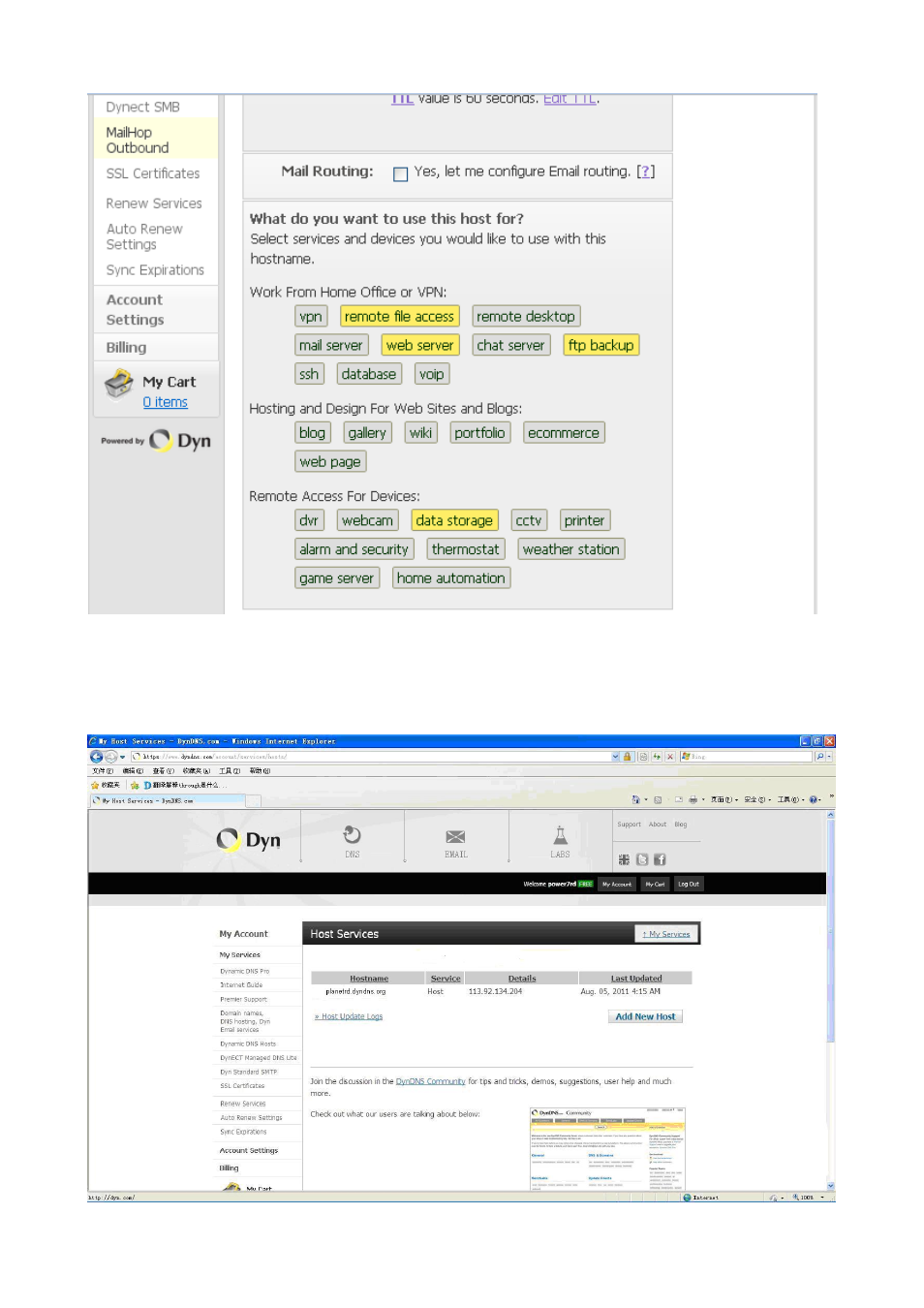Click hostname planetrd.dyndns.org in the table
The width and height of the screenshot is (924, 1308).
click(355, 991)
